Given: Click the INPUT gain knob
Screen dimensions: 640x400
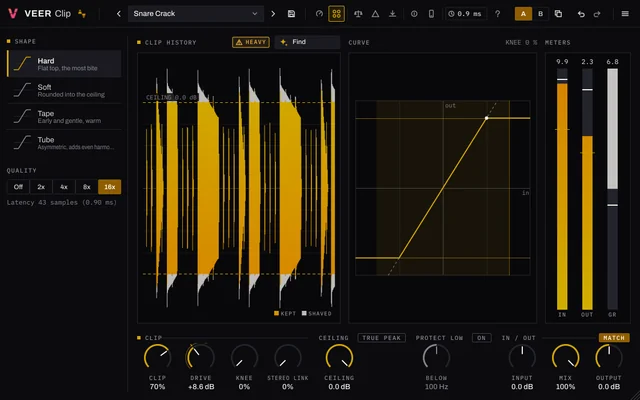Looking at the screenshot, I should point(522,358).
